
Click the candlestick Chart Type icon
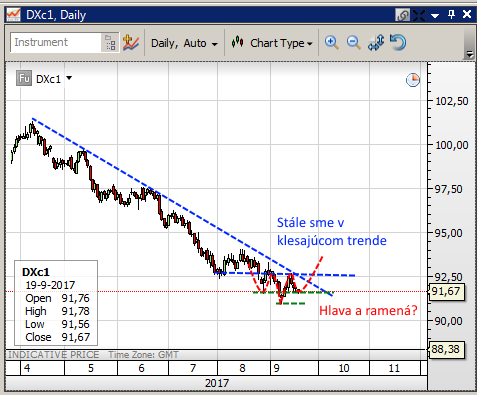pos(237,42)
